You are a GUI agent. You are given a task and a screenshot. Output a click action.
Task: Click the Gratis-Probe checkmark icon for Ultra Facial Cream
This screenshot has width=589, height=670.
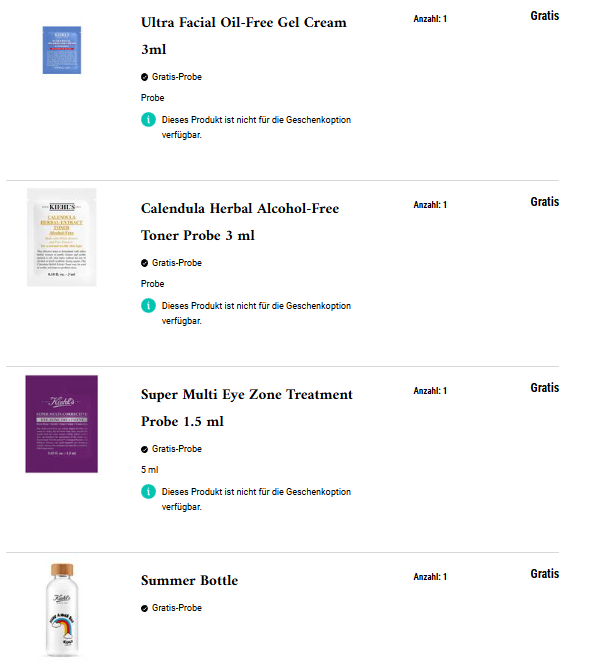(x=144, y=77)
